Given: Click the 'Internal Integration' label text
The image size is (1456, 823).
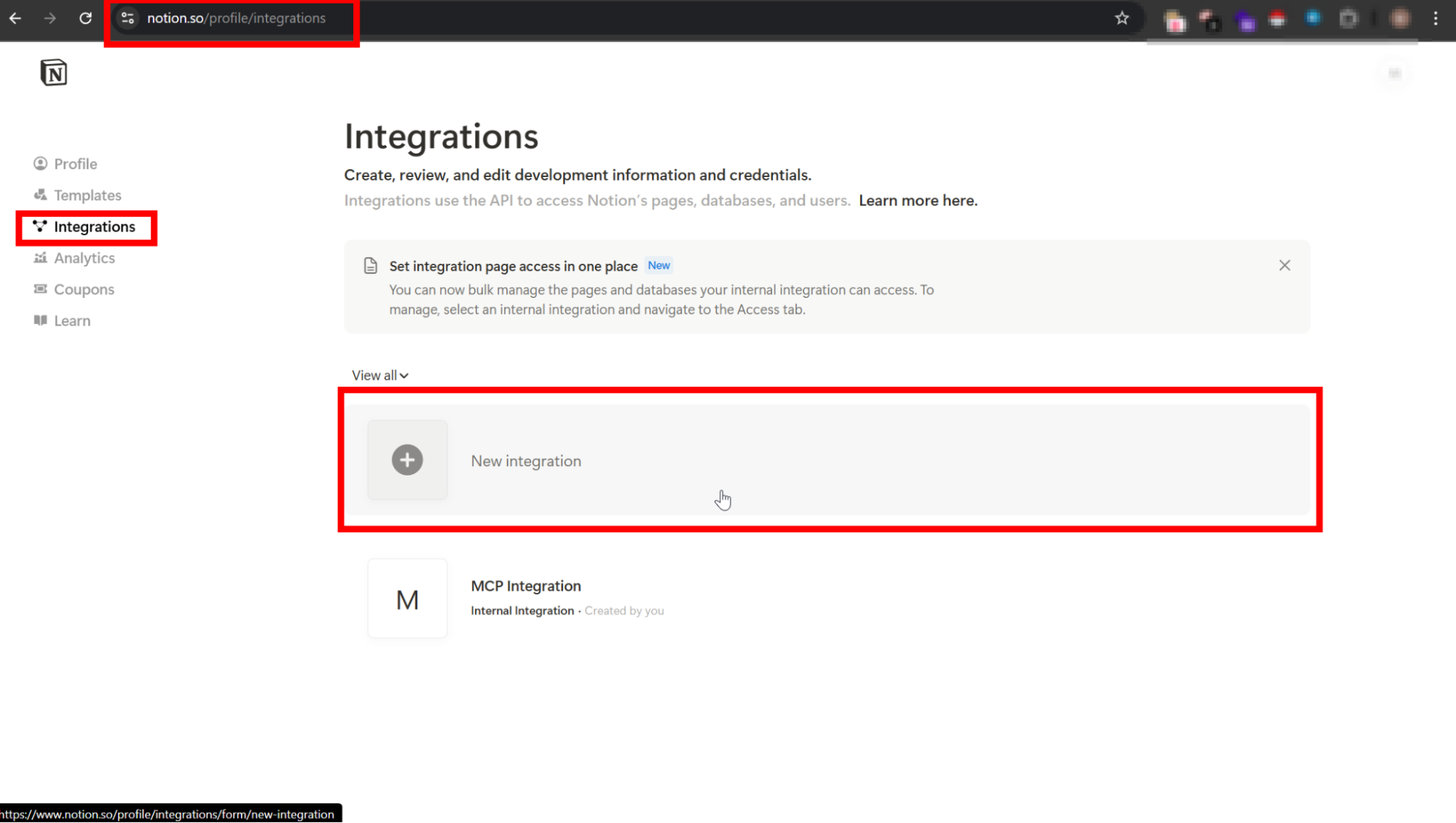Looking at the screenshot, I should (x=522, y=610).
